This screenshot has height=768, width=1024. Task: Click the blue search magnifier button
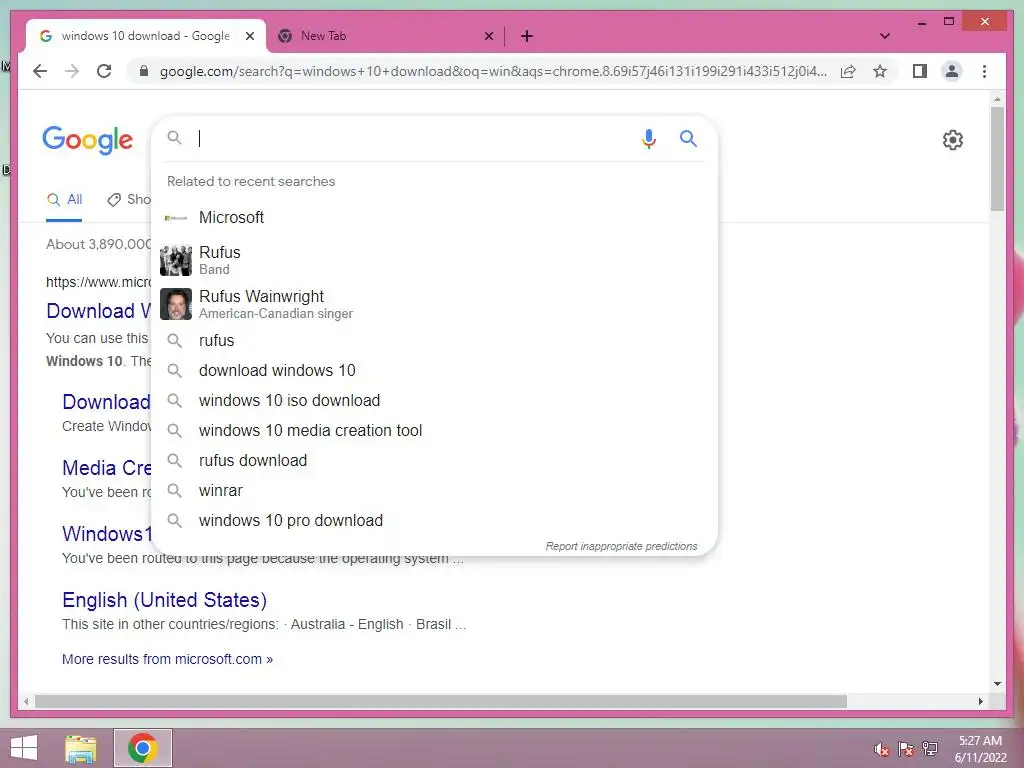[x=688, y=138]
